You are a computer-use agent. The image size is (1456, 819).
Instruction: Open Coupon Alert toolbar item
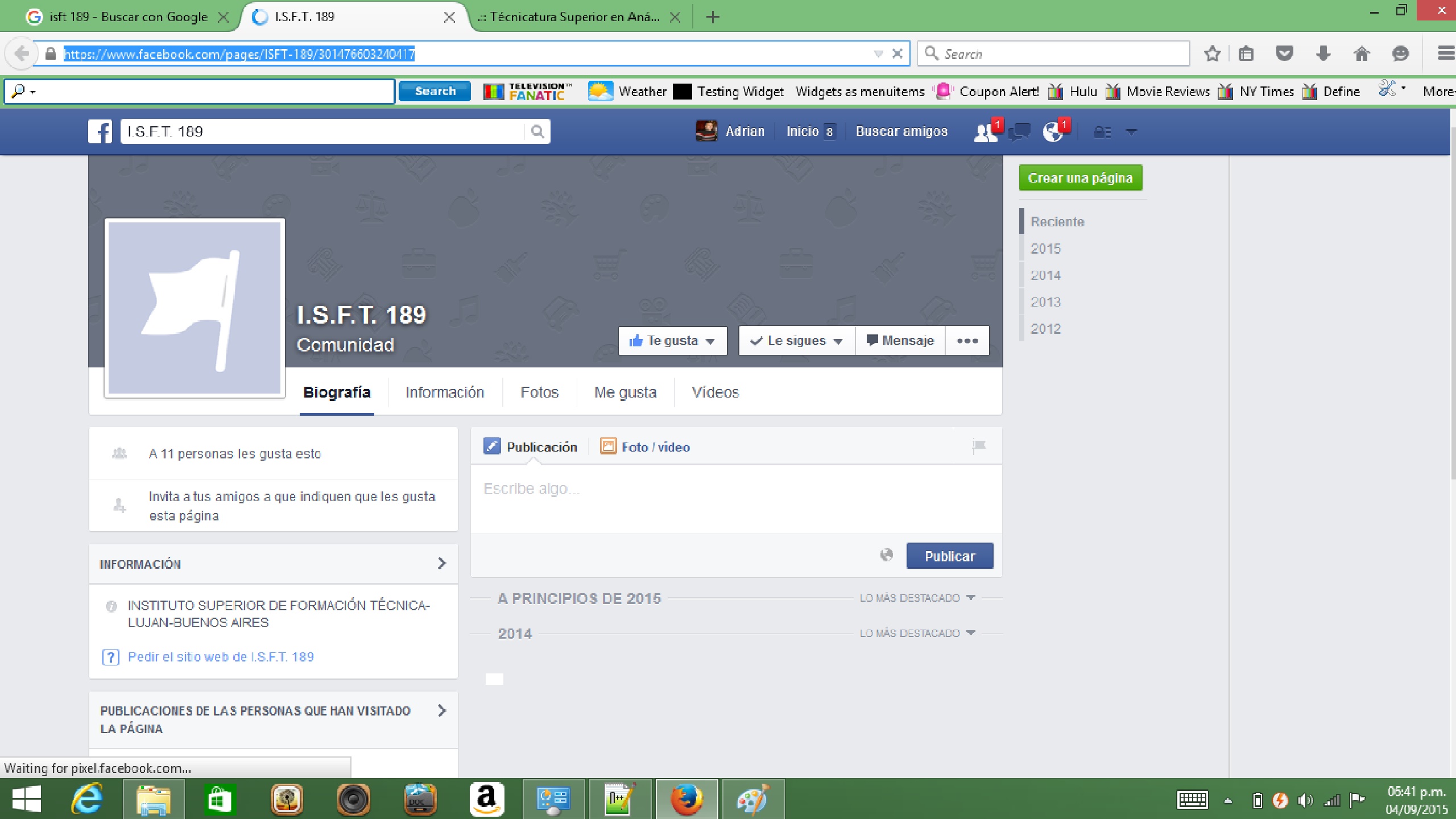987,92
